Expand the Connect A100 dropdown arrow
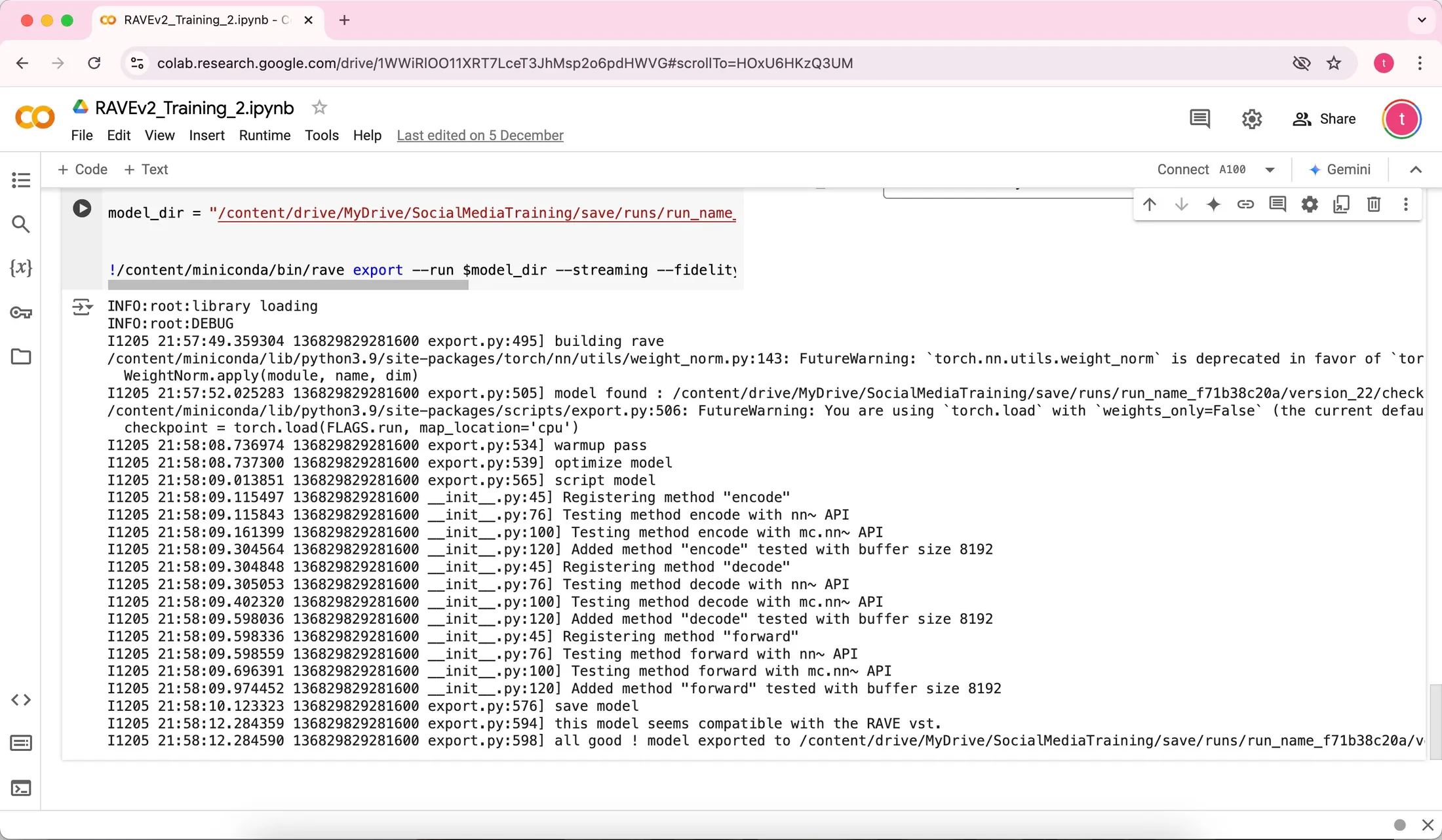Viewport: 1442px width, 840px height. 1270,170
